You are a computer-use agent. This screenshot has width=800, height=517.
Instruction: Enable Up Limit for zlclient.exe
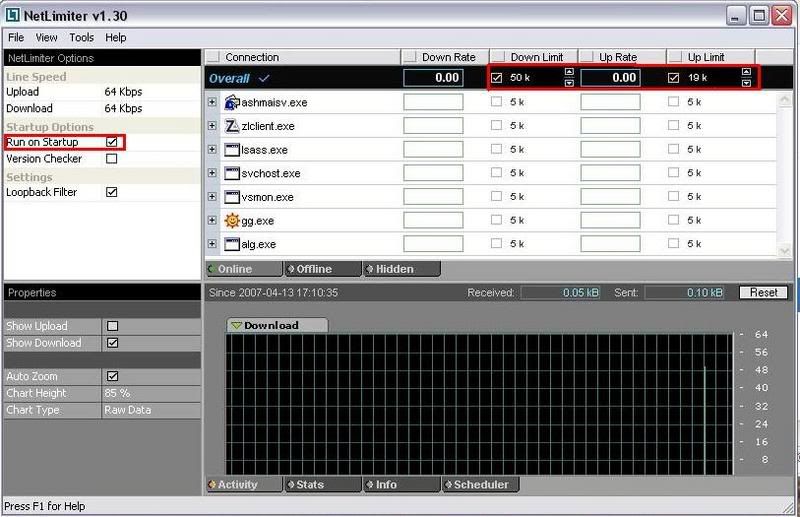click(x=673, y=125)
